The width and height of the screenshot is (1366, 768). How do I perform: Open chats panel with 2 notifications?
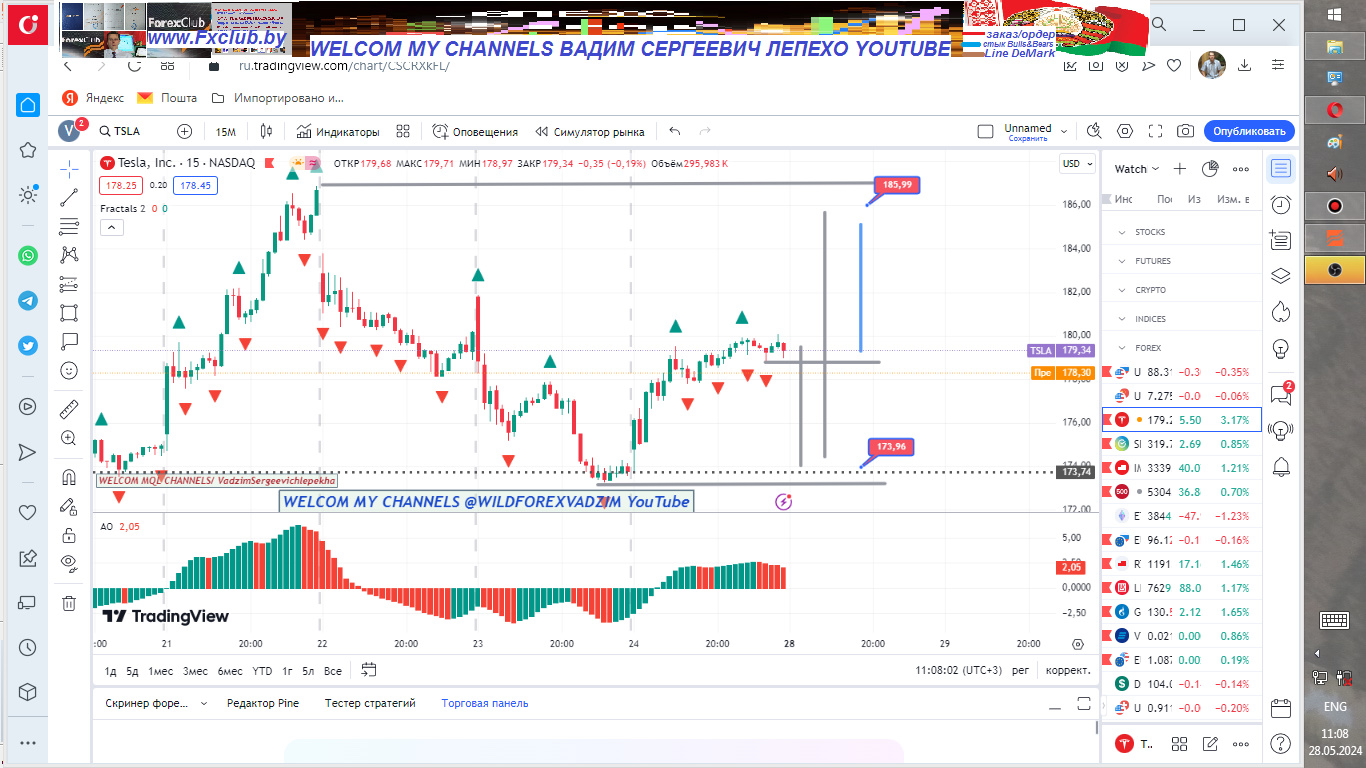[x=1281, y=394]
